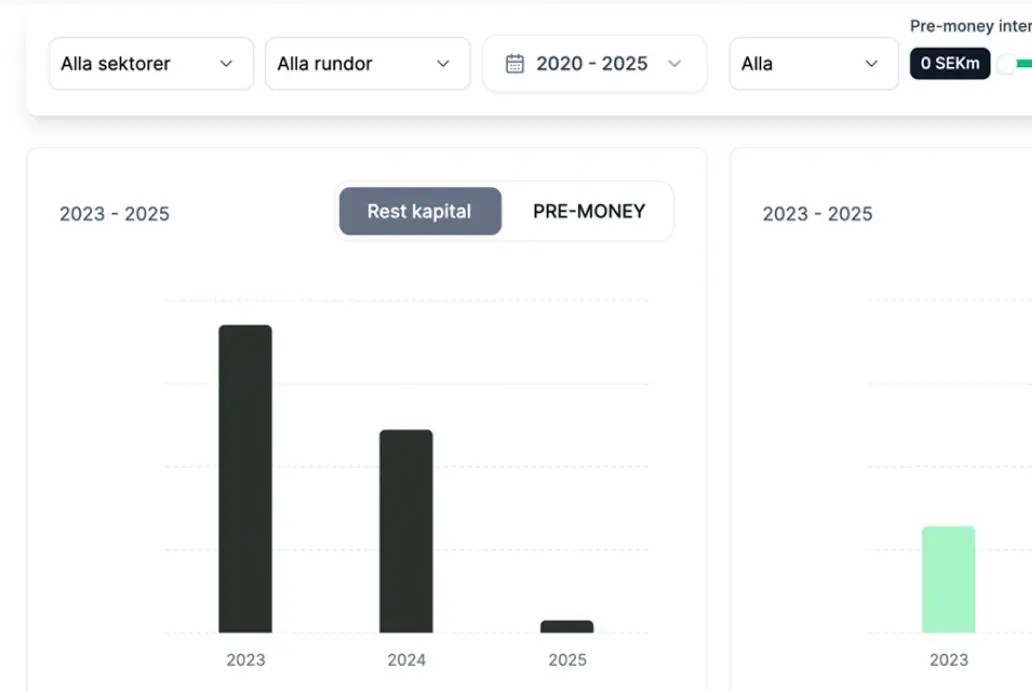The height and width of the screenshot is (691, 1032).
Task: Expand the Alla dropdown near Pre-money interval
Action: click(813, 64)
